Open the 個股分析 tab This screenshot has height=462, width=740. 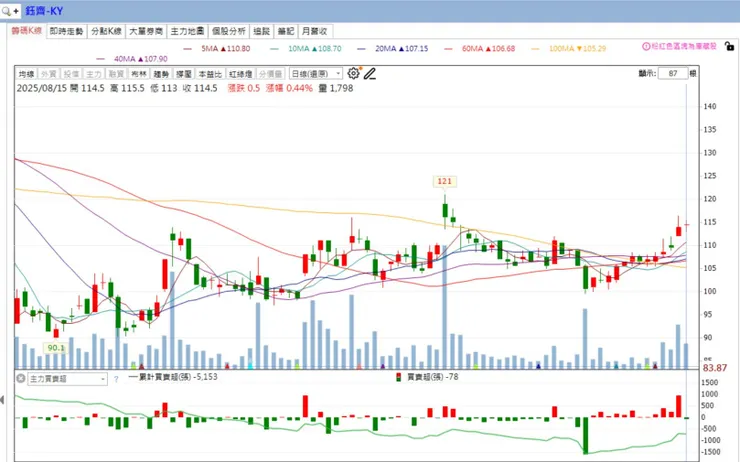(x=229, y=31)
